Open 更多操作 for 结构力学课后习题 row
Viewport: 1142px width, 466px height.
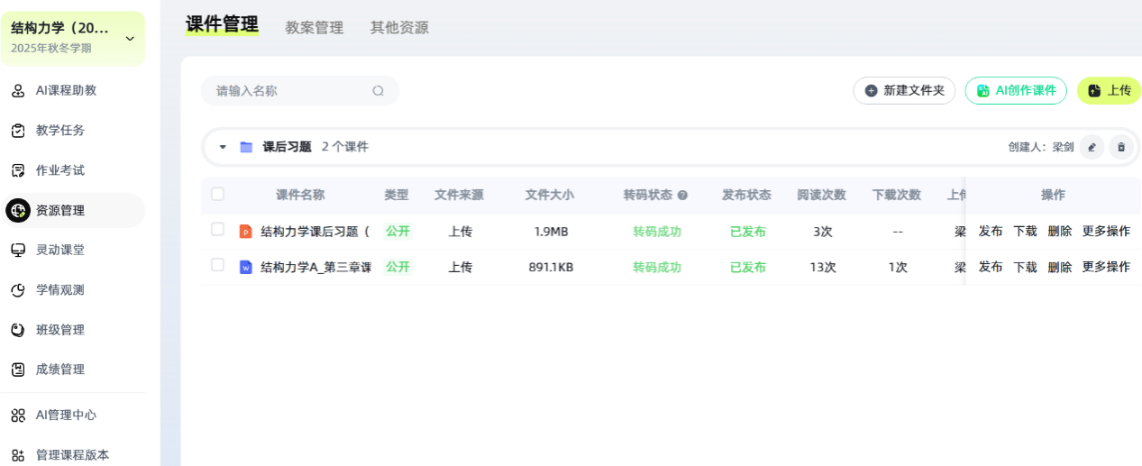click(1106, 231)
